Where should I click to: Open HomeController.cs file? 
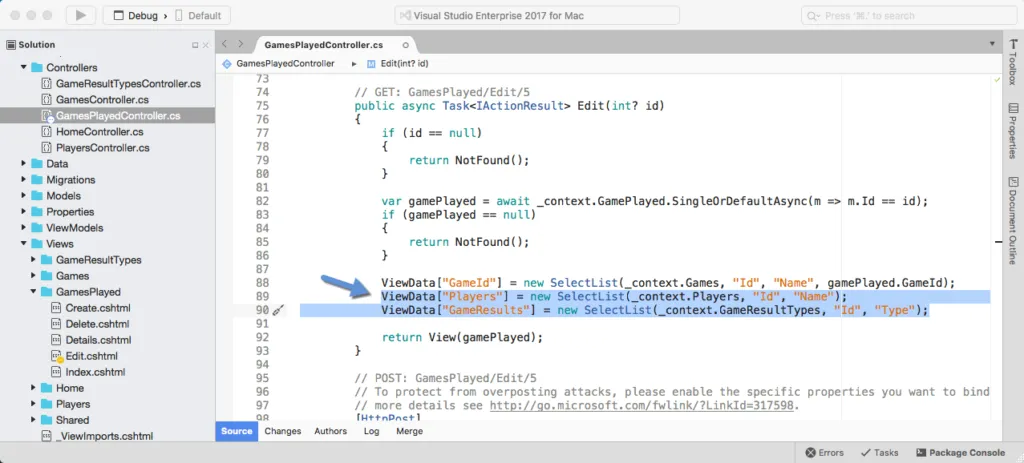(99, 132)
